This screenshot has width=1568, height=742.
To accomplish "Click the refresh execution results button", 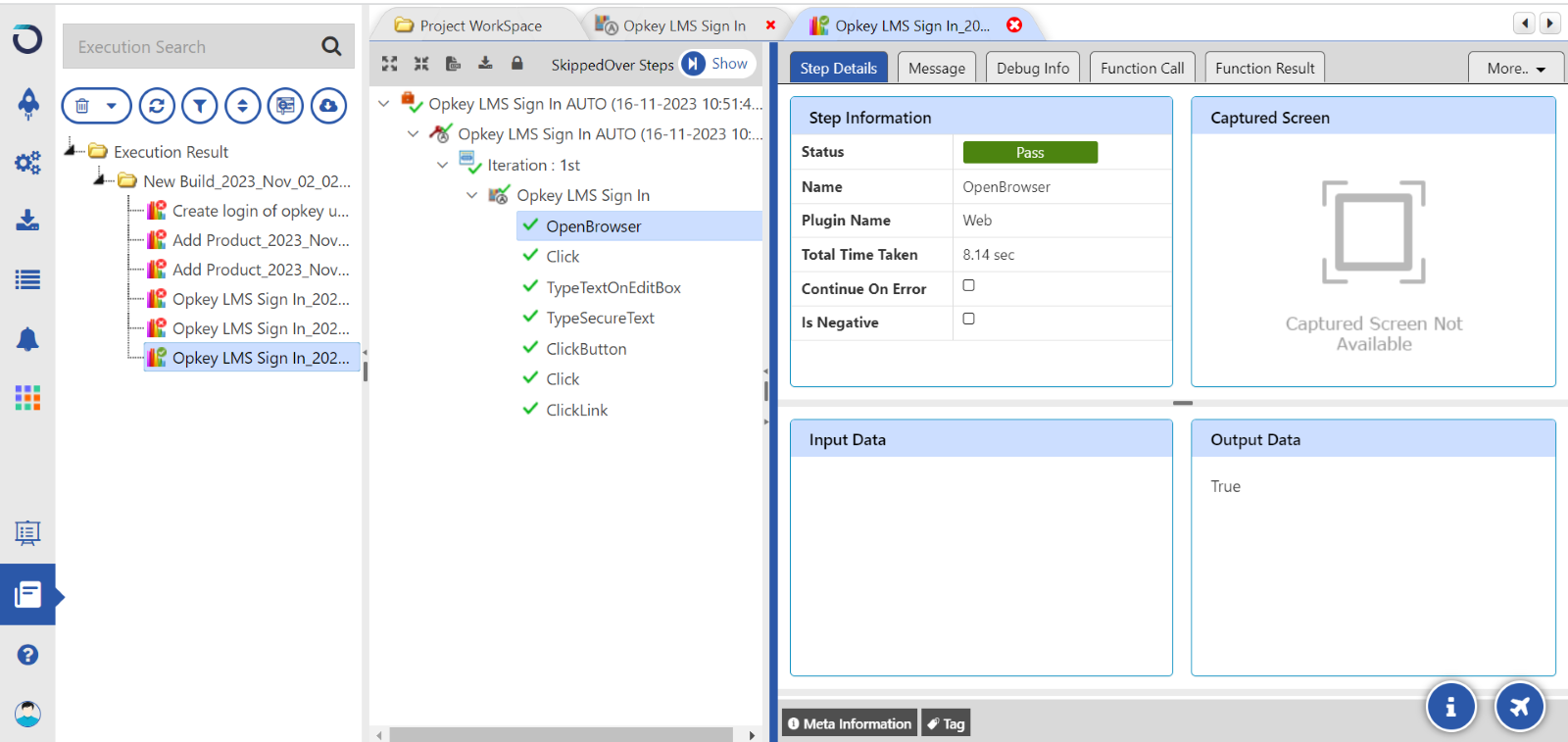I will 157,106.
